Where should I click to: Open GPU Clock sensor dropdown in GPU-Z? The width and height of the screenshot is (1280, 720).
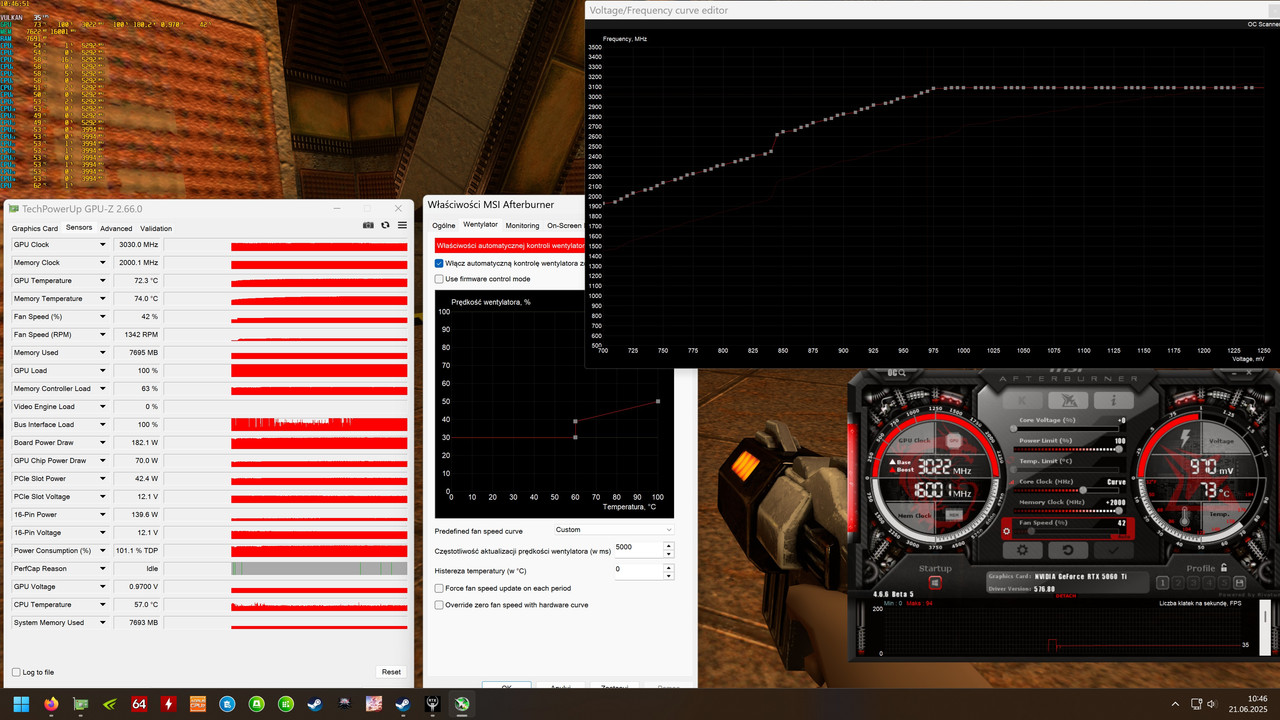[x=102, y=245]
